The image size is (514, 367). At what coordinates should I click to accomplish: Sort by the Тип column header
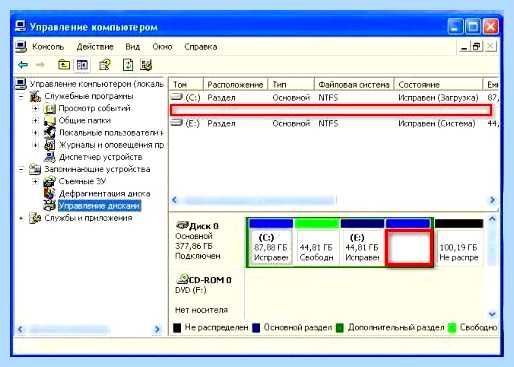point(291,85)
